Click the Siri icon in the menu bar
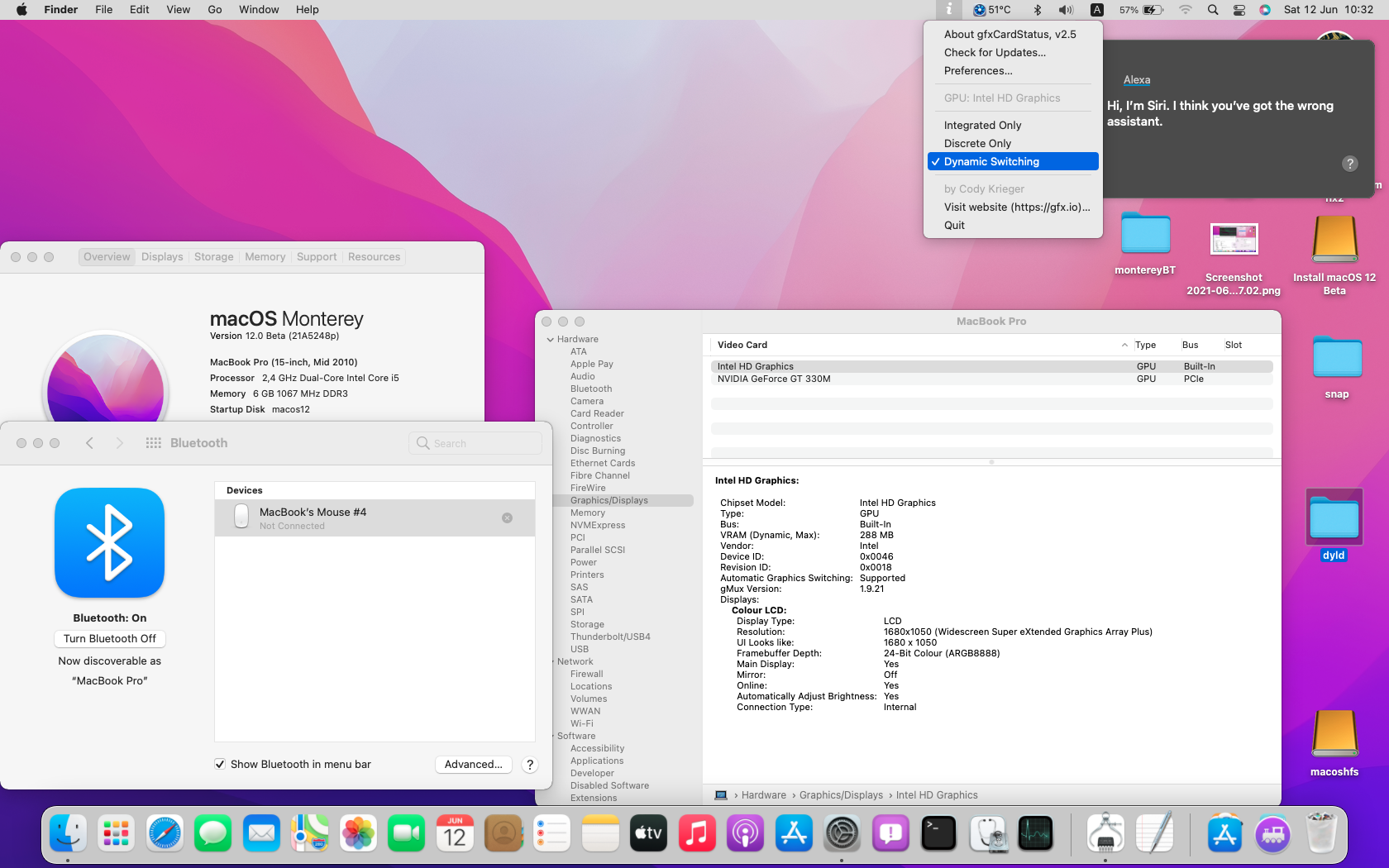Screen dimensions: 1389x868 point(1264,10)
